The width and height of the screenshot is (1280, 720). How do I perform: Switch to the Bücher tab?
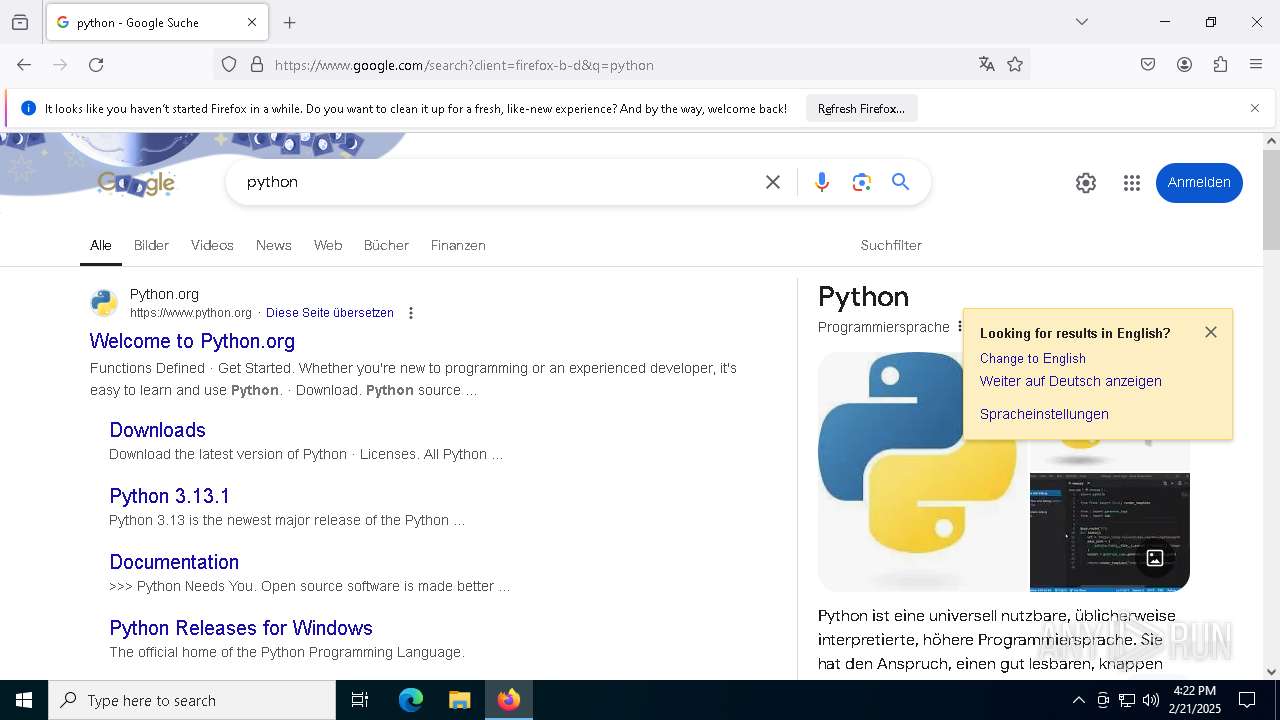pos(386,245)
